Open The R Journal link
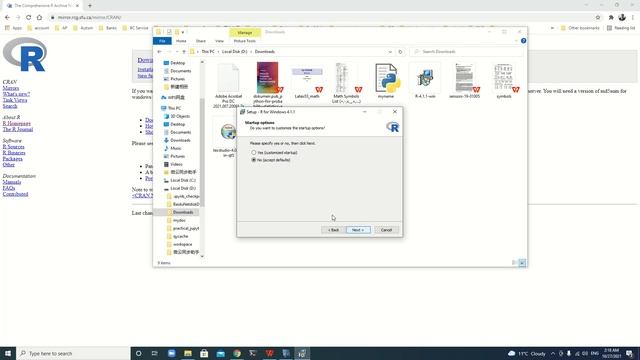The height and width of the screenshot is (360, 640). point(18,129)
